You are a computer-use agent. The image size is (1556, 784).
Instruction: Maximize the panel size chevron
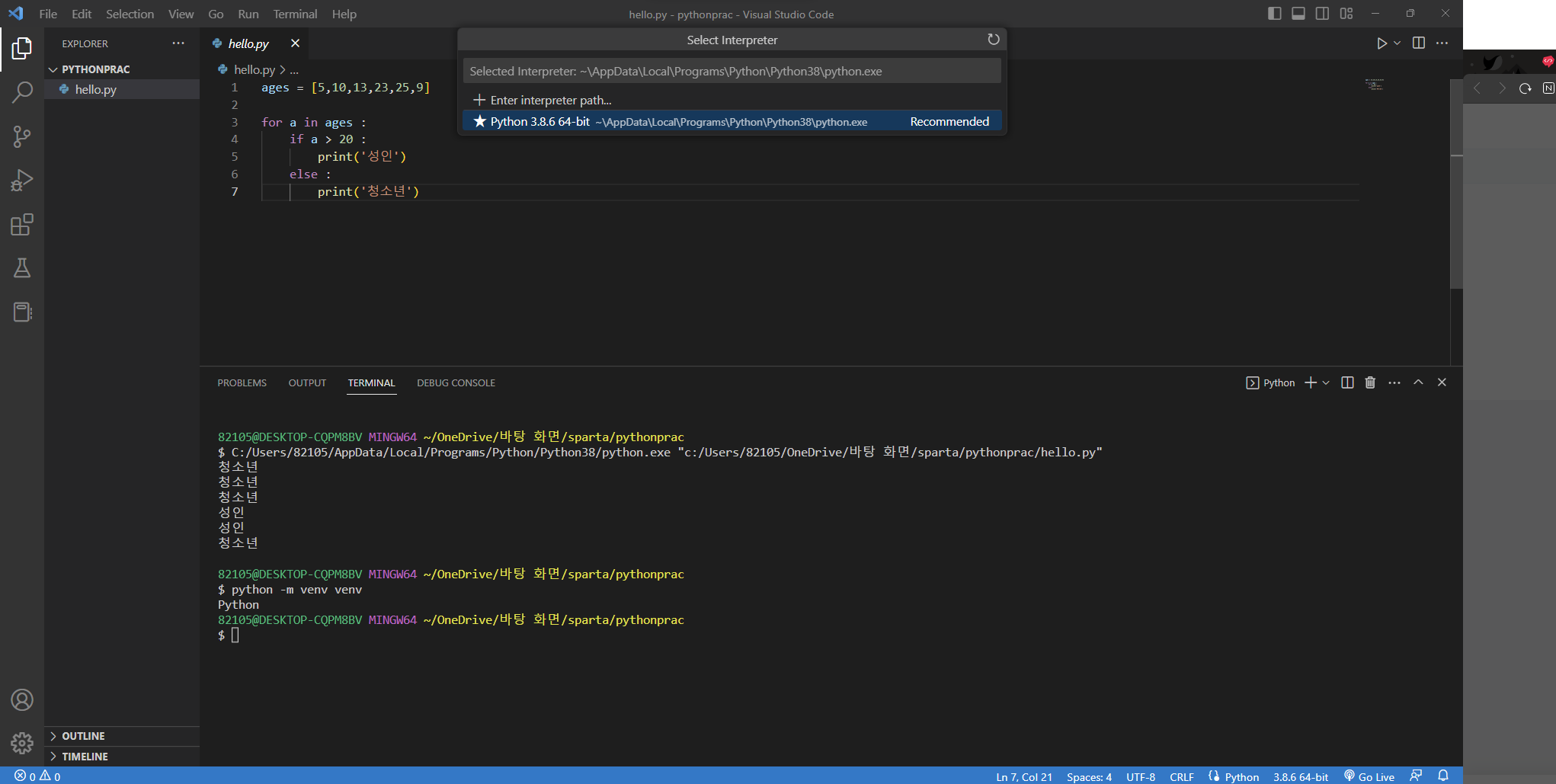click(1418, 382)
